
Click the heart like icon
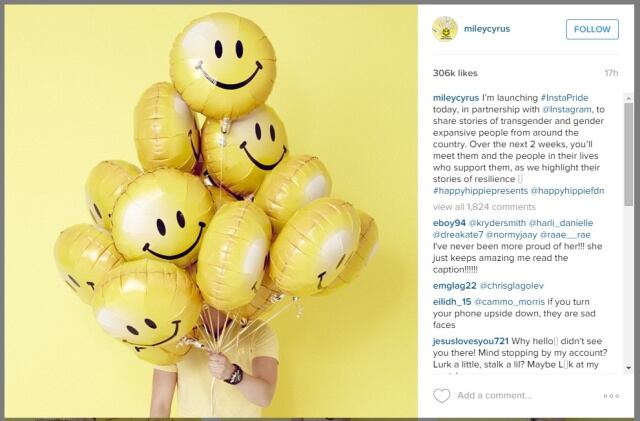point(441,396)
